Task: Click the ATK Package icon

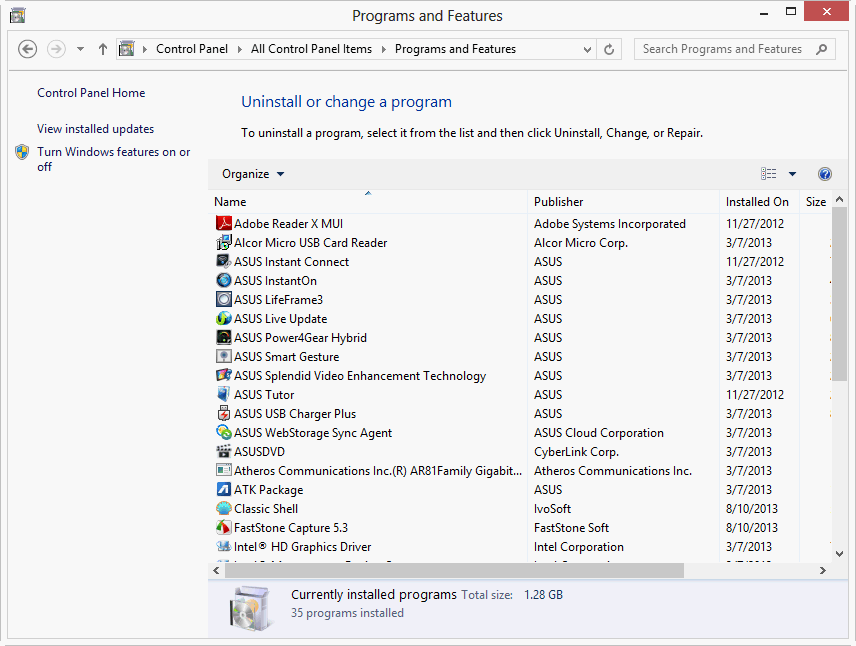Action: tap(224, 489)
